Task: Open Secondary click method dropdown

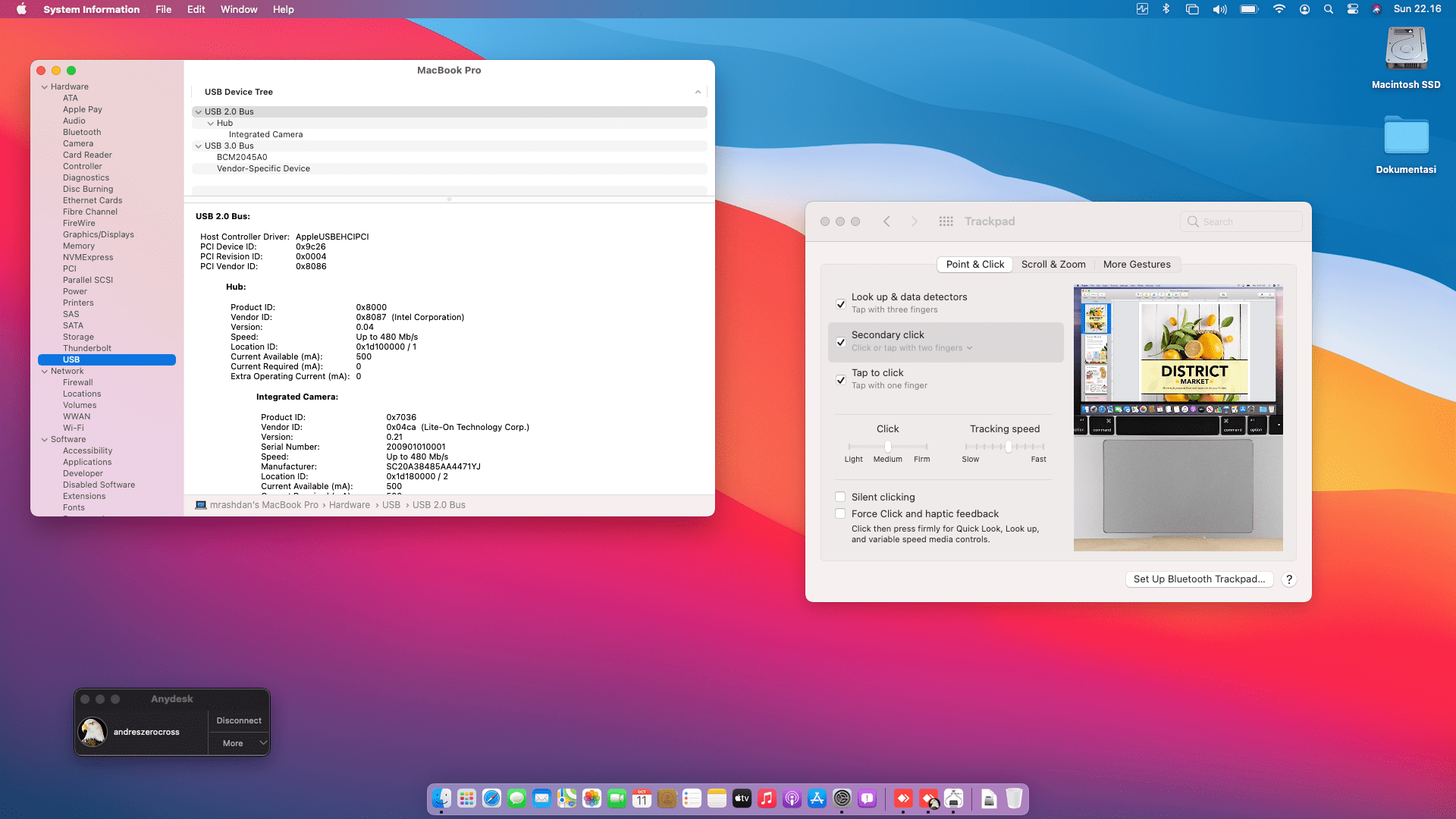Action: 911,348
